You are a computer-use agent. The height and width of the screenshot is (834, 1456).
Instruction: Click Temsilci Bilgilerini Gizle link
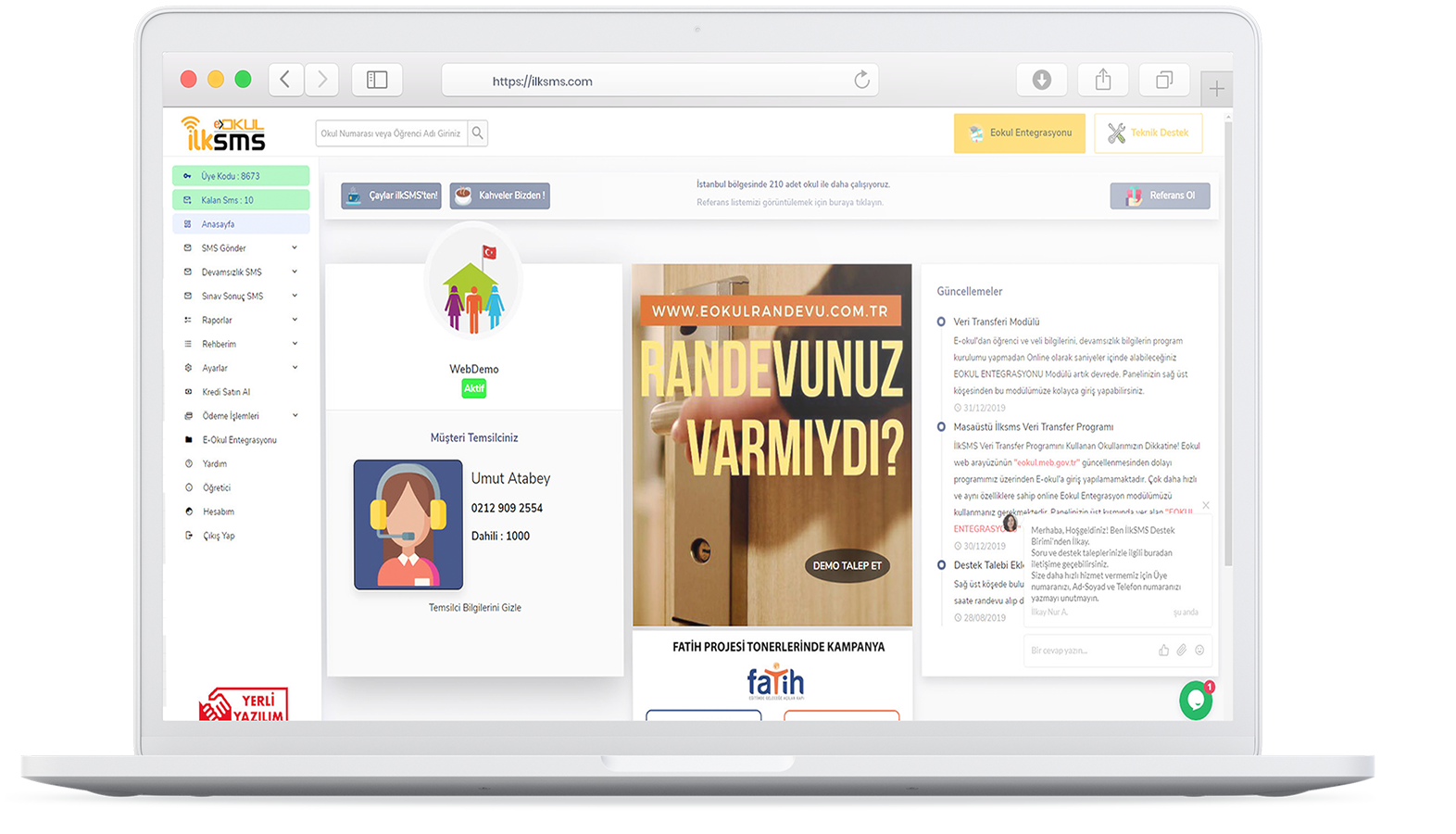coord(475,608)
